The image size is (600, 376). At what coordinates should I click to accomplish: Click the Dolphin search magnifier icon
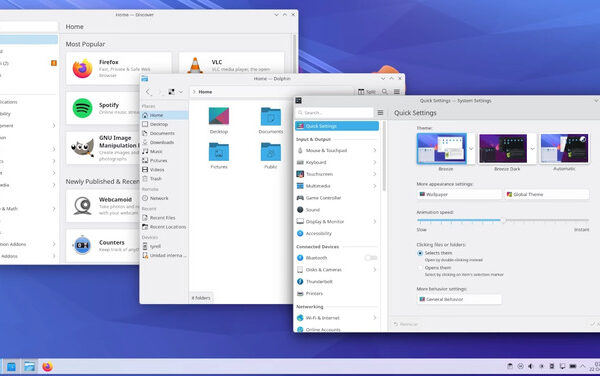click(385, 92)
